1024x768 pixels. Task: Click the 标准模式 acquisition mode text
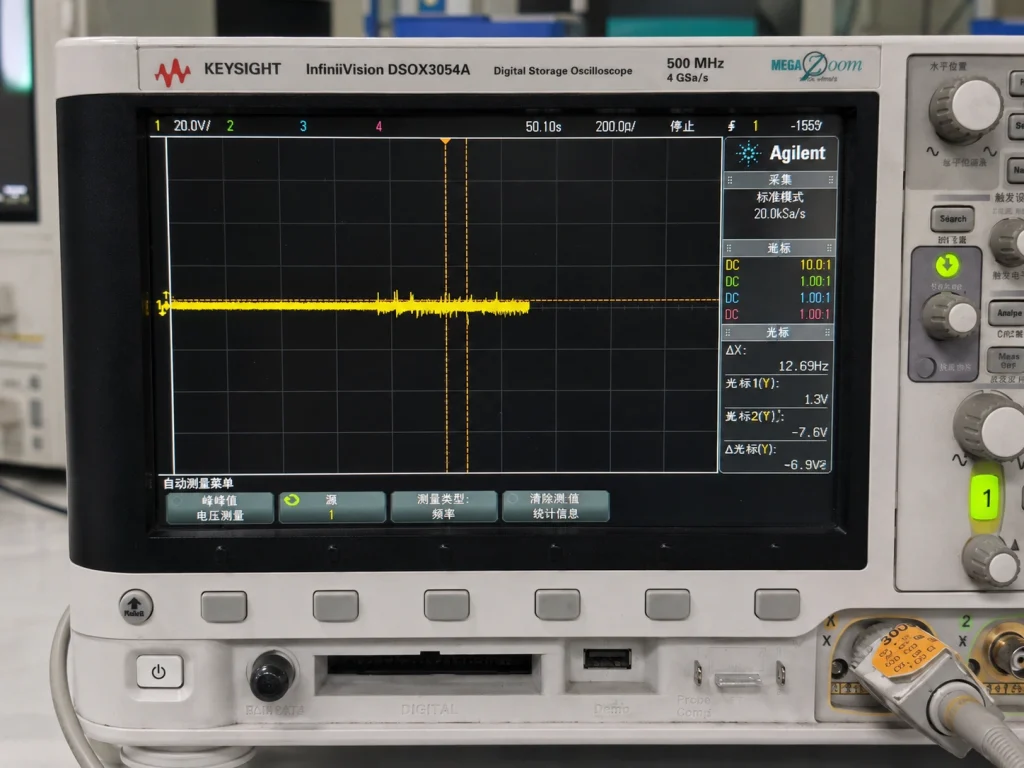(x=780, y=197)
